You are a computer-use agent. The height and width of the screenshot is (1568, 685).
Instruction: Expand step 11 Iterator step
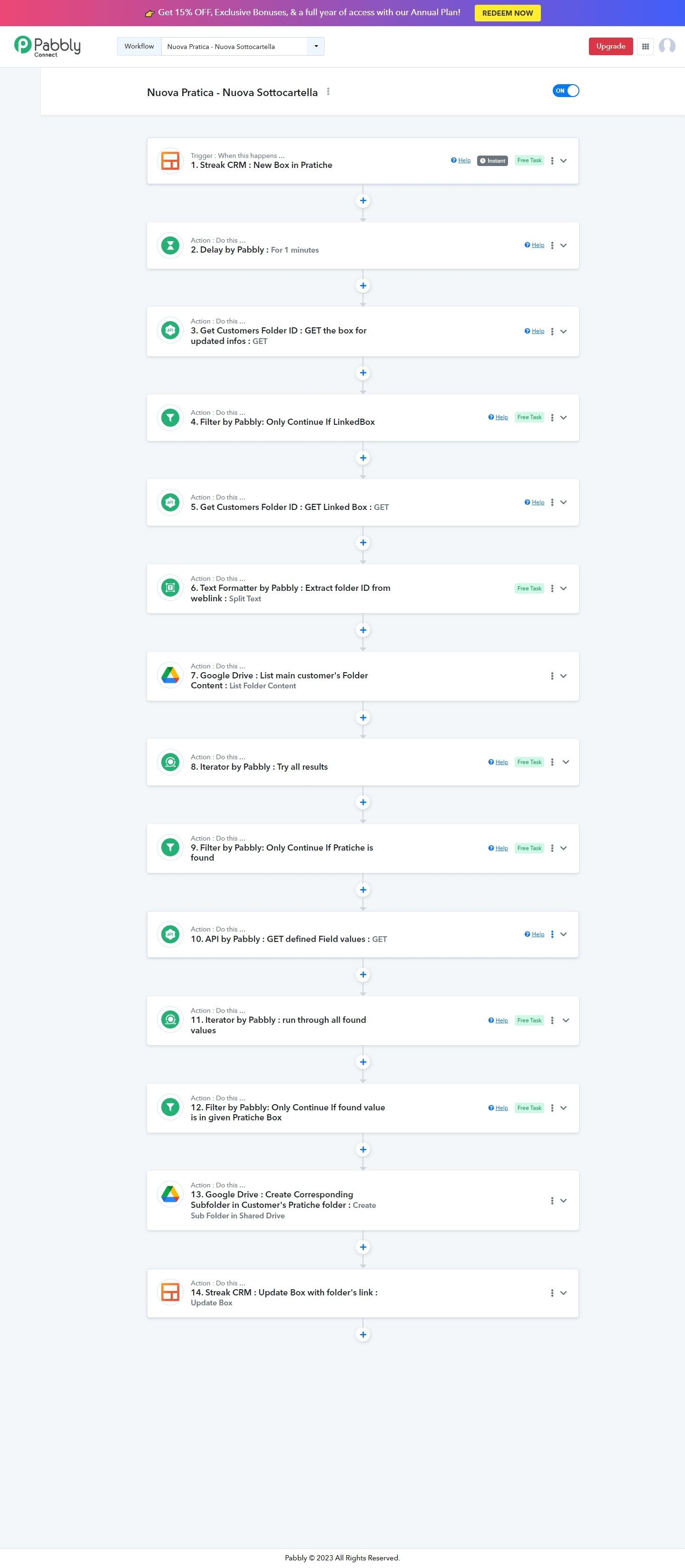(566, 1020)
